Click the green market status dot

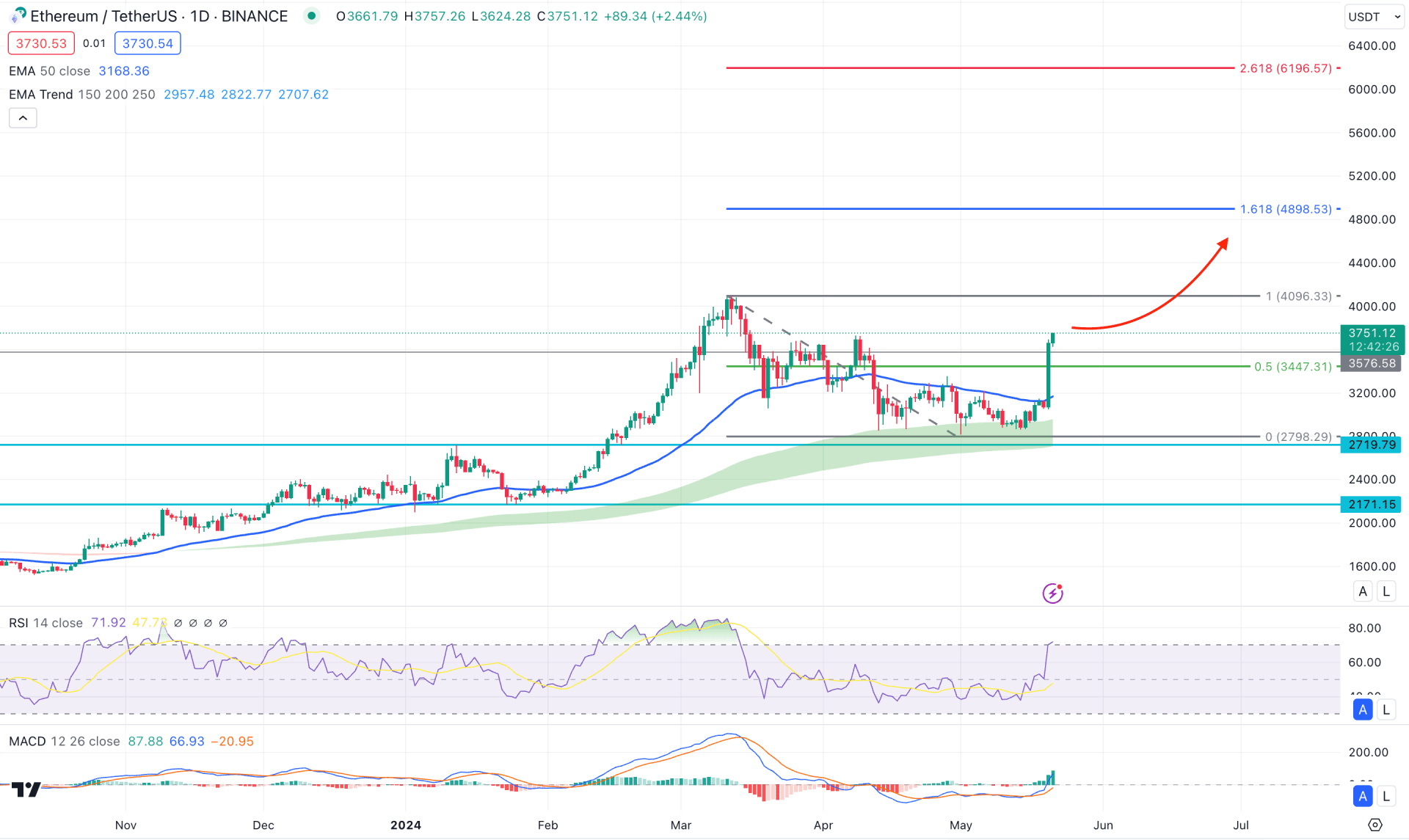coord(312,15)
